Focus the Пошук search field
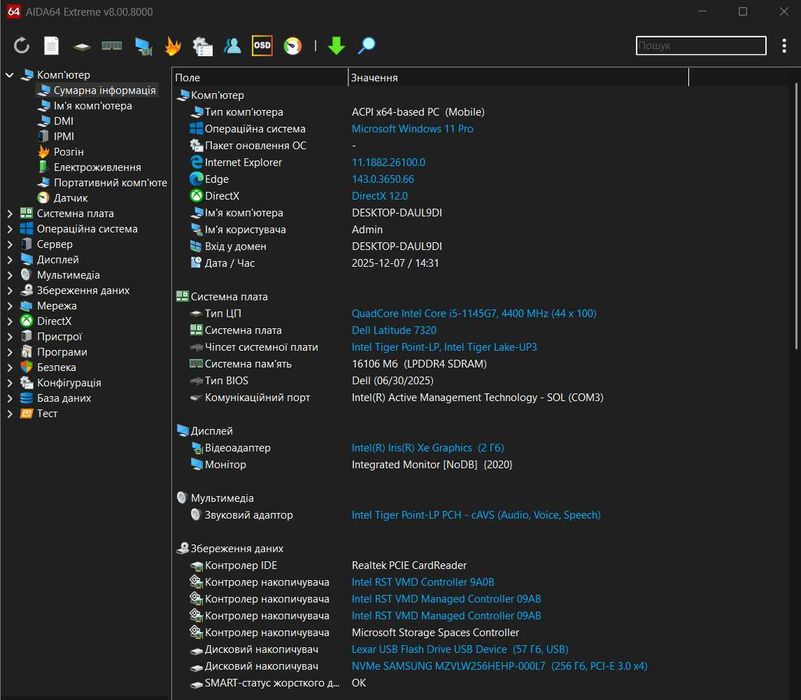 click(x=701, y=45)
